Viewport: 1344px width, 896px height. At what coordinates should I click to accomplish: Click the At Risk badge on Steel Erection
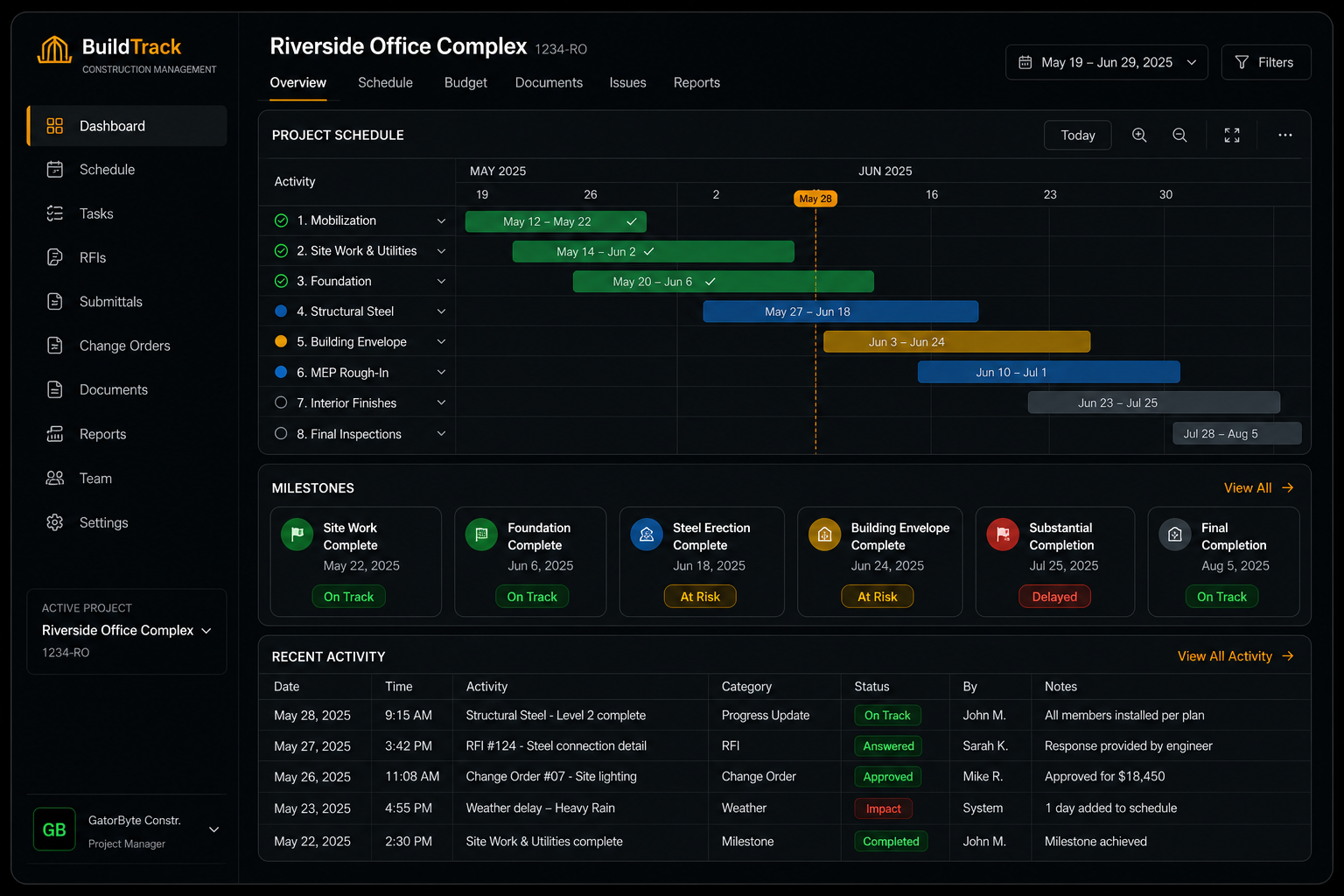[x=700, y=597]
